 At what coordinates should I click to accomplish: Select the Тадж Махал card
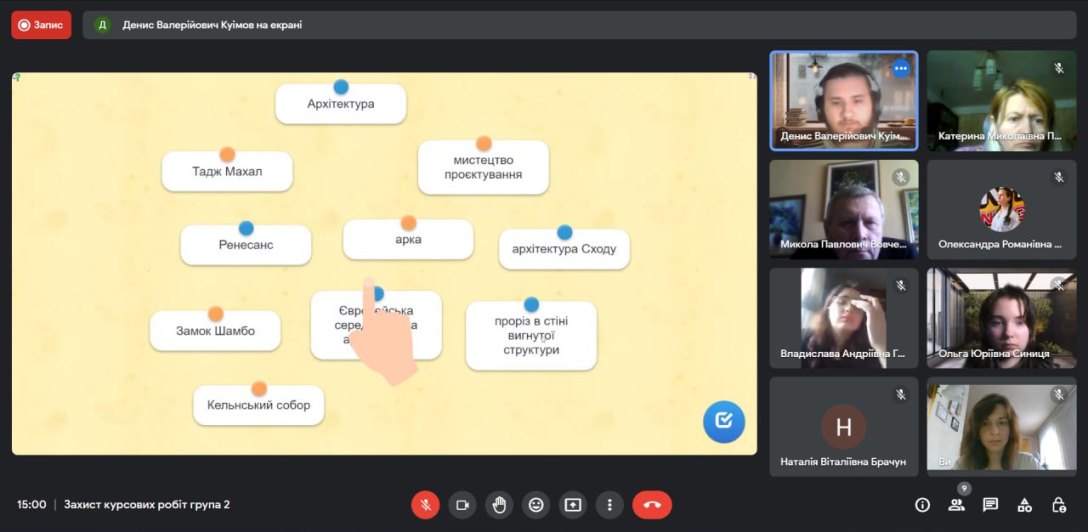click(x=227, y=171)
